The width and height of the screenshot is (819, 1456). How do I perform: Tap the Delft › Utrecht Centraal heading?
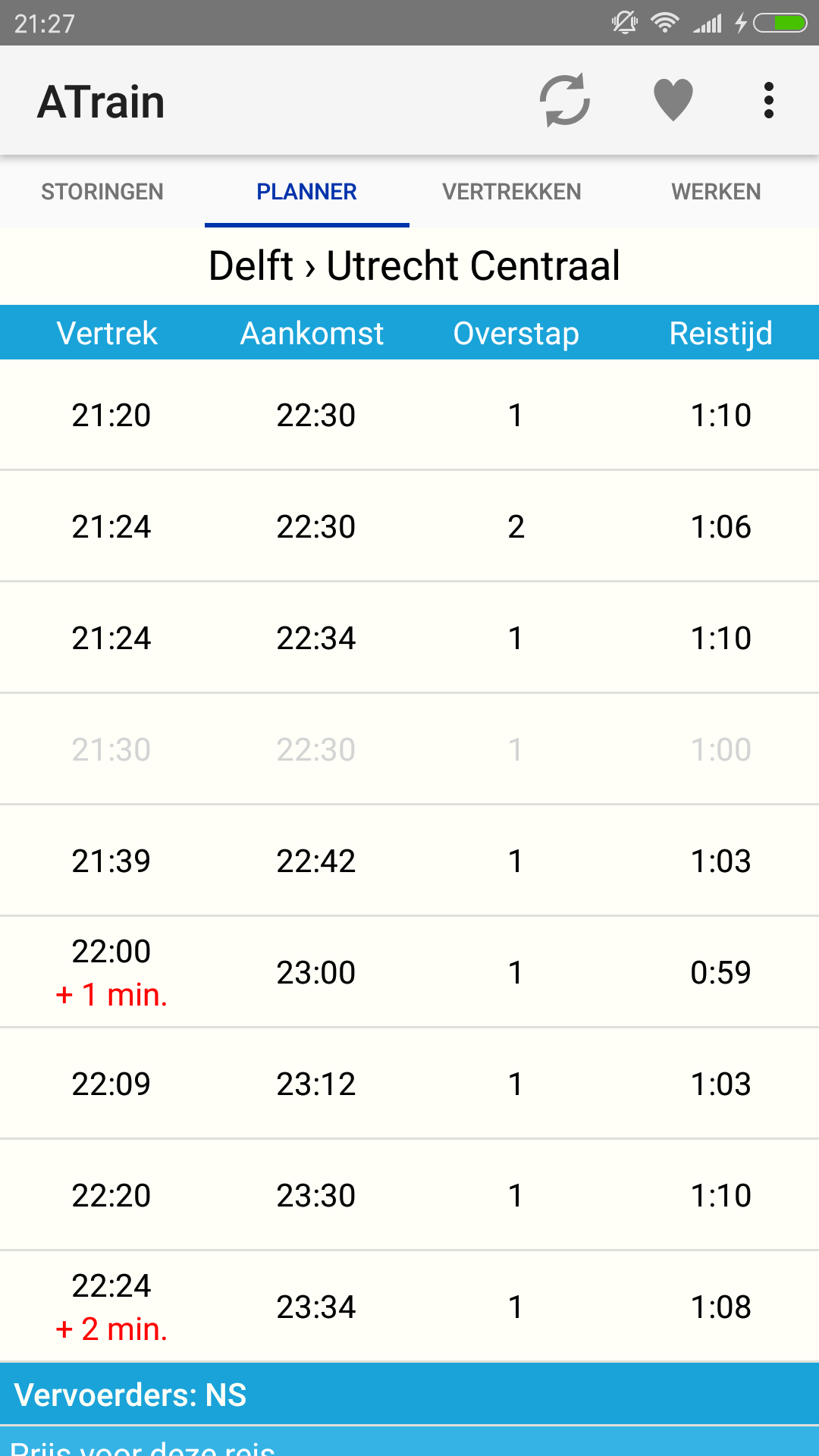tap(414, 266)
